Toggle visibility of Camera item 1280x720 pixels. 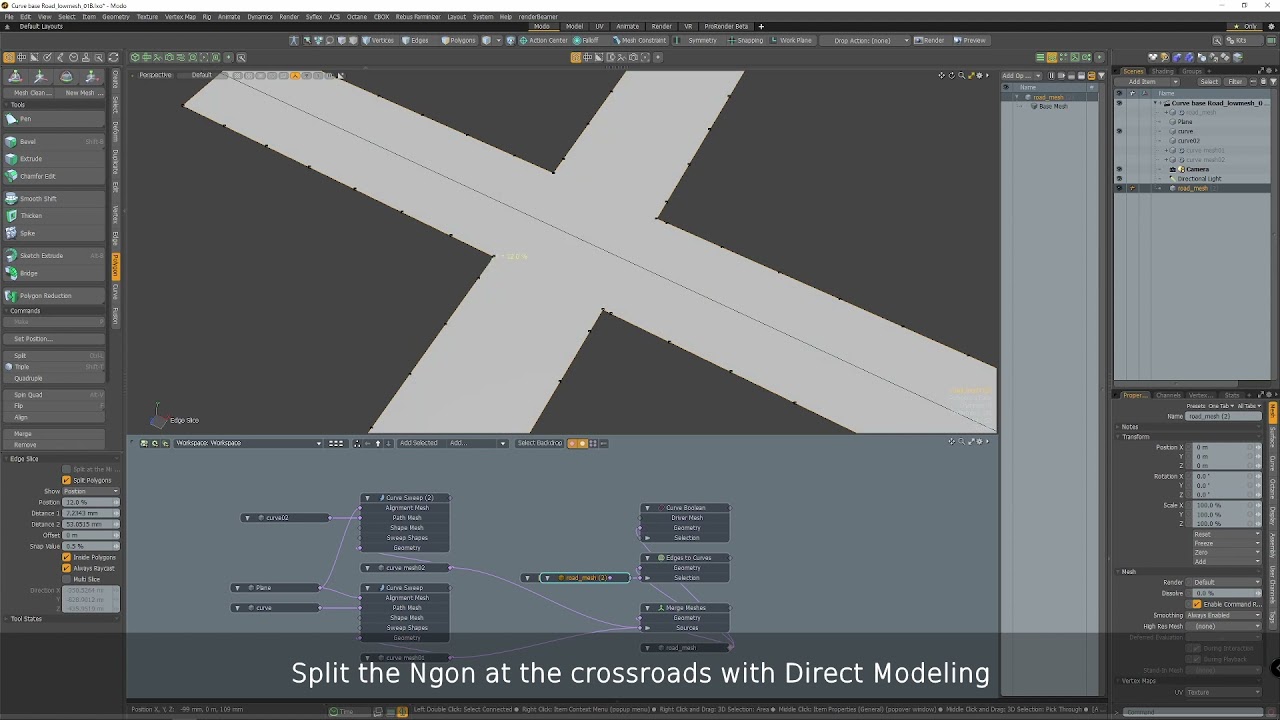[x=1119, y=170]
